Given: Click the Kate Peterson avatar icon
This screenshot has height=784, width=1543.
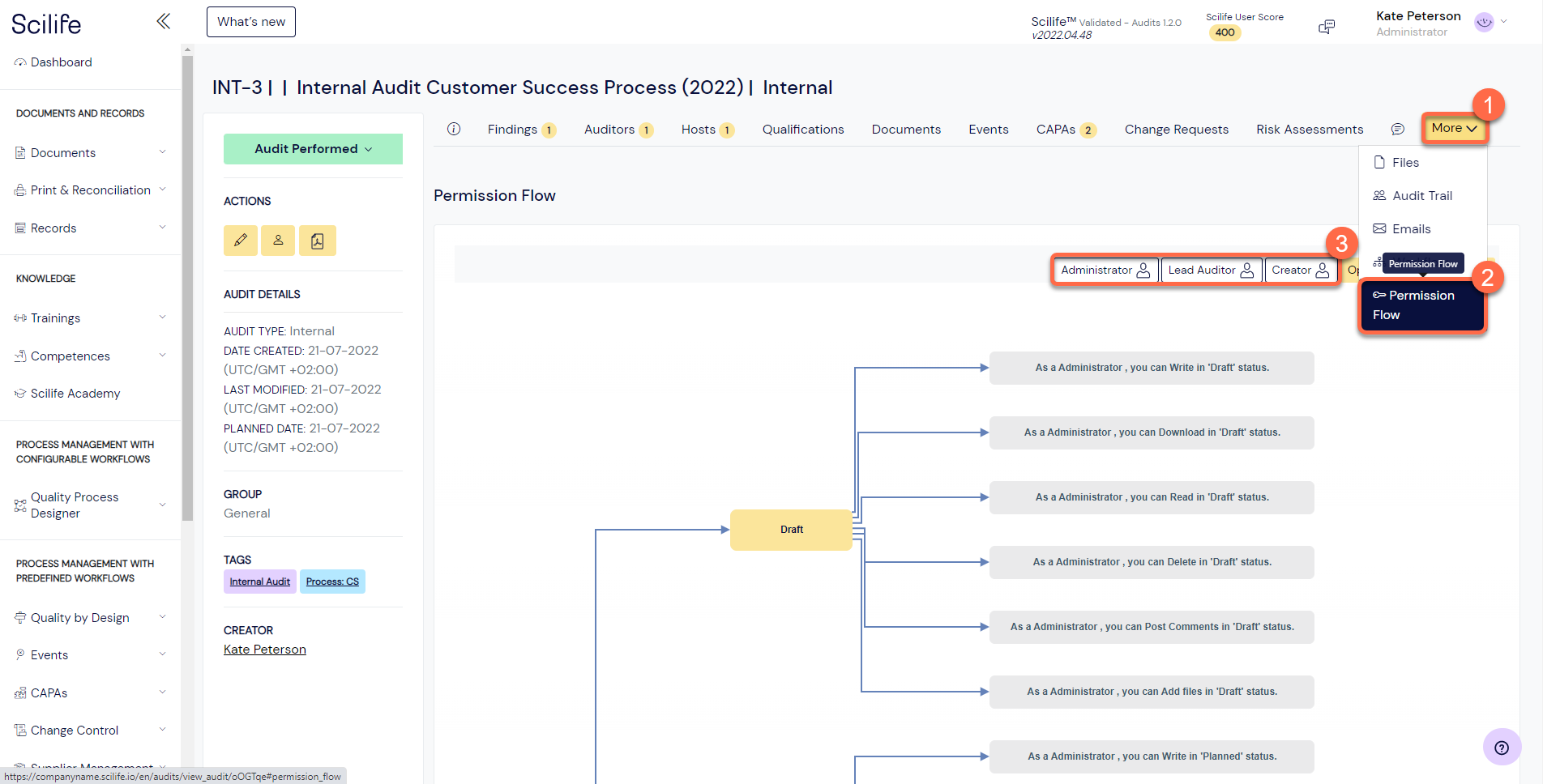Looking at the screenshot, I should click(x=1484, y=23).
